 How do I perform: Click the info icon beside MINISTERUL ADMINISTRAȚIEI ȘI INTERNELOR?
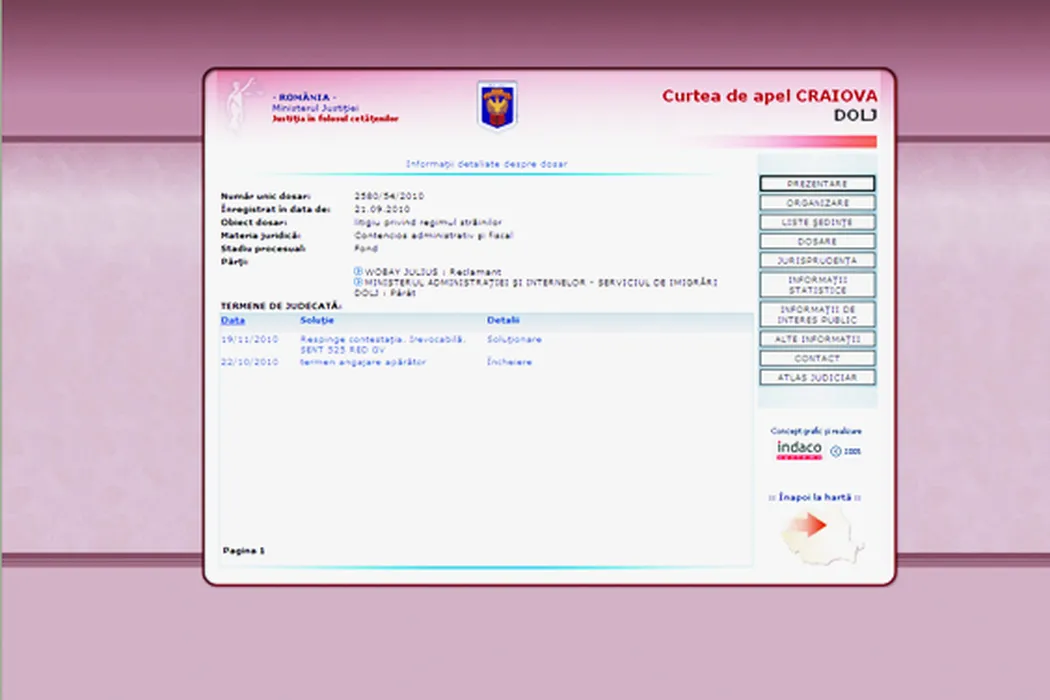pos(358,282)
